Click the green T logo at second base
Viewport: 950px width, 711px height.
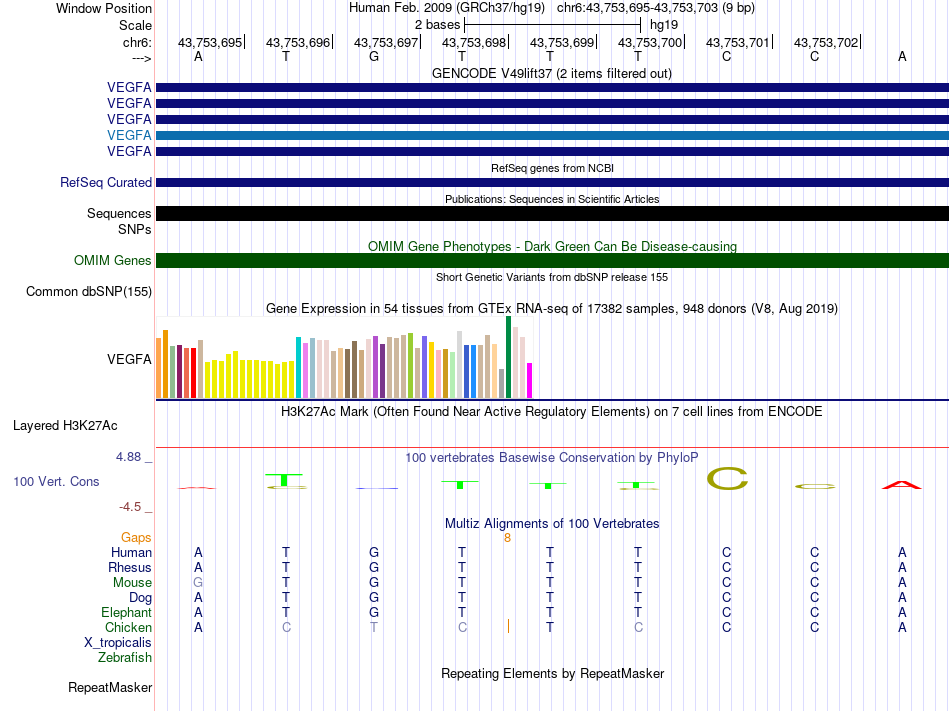pos(285,480)
